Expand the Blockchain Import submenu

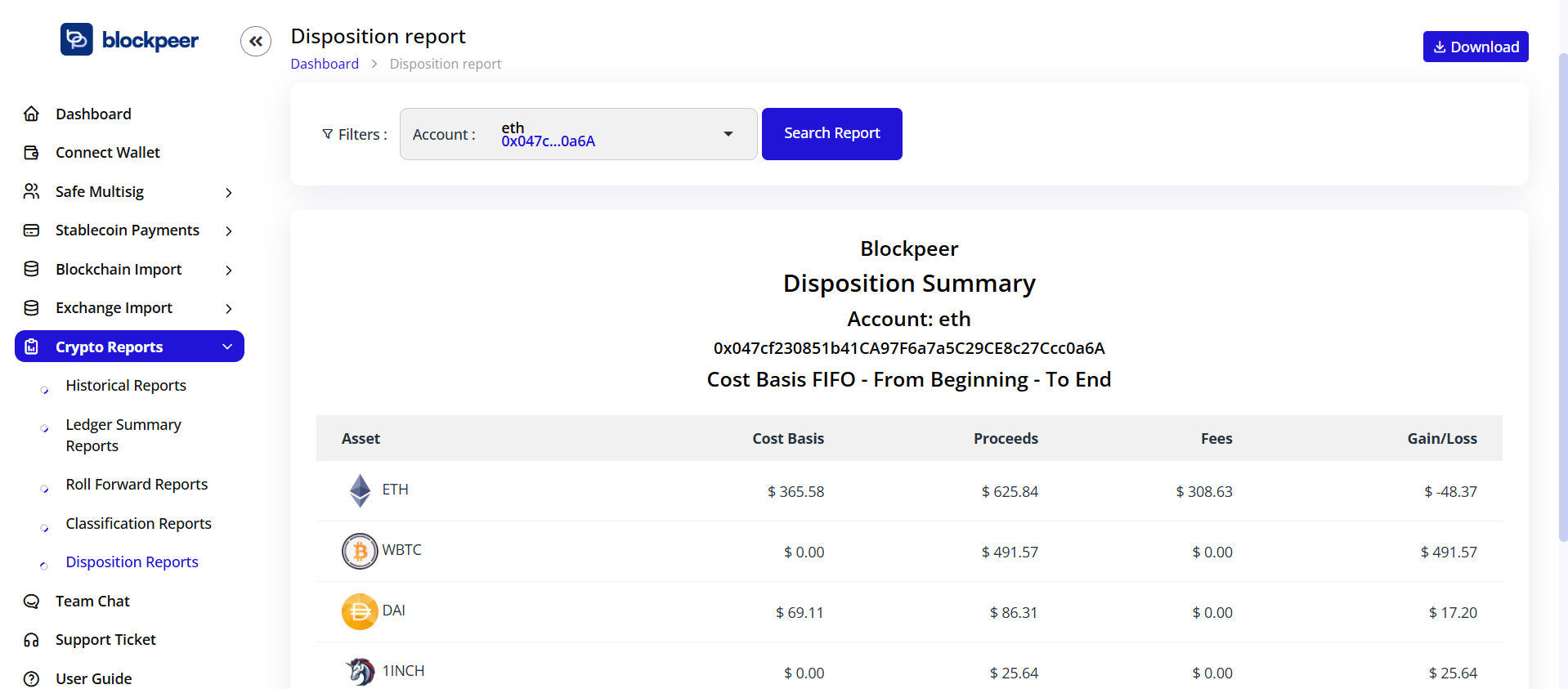click(x=228, y=270)
